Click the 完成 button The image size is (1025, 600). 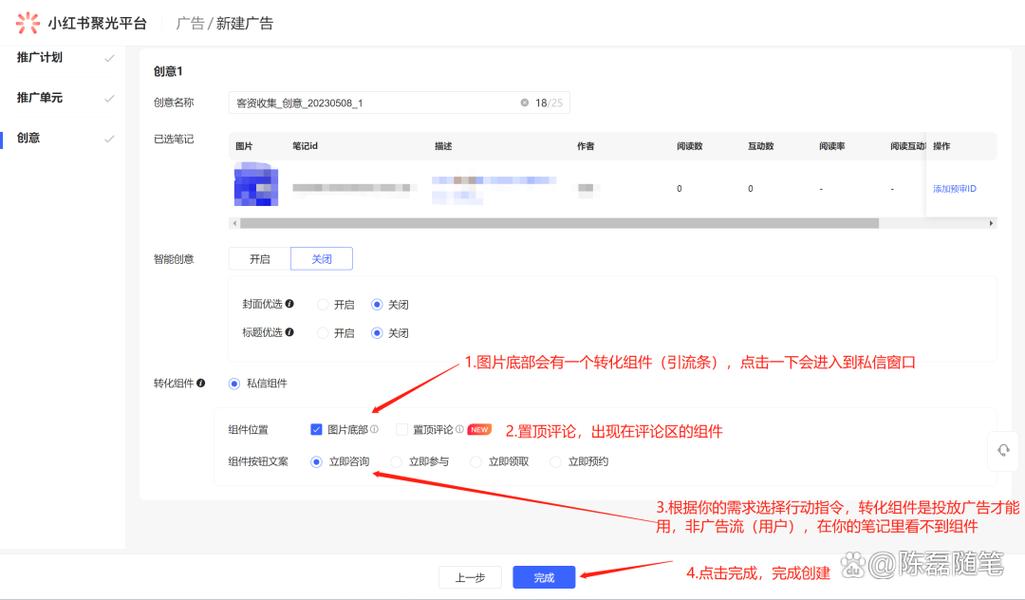544,578
